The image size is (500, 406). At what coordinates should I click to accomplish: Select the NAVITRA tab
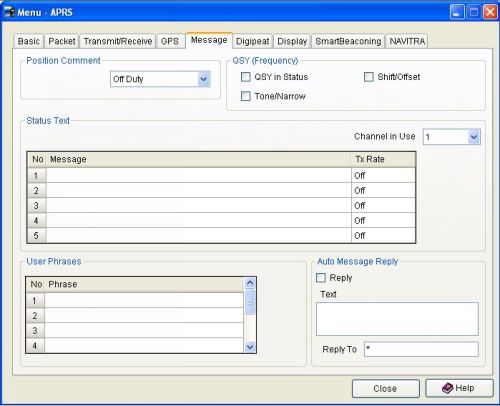407,41
